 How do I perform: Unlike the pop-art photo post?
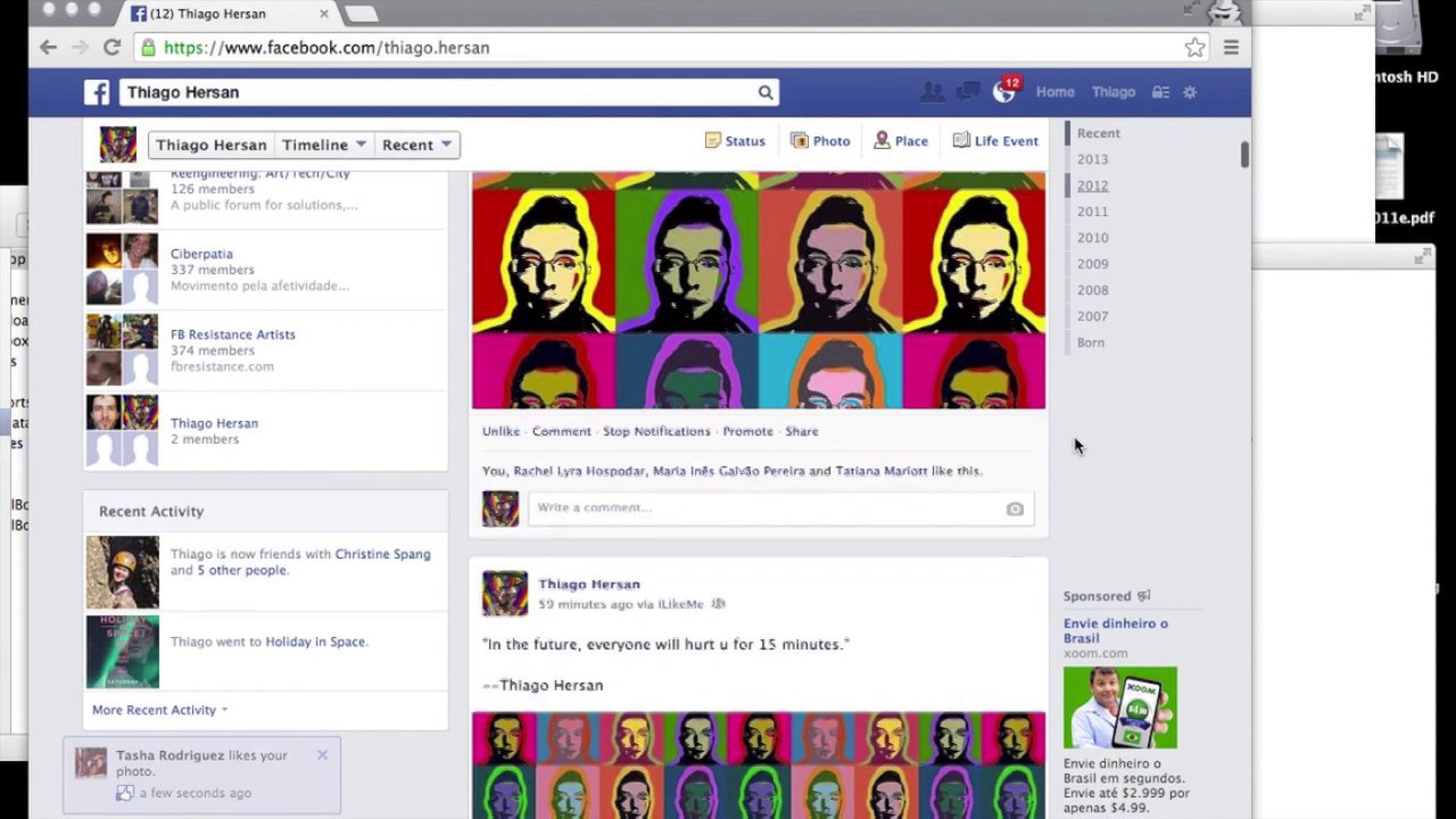pos(501,431)
